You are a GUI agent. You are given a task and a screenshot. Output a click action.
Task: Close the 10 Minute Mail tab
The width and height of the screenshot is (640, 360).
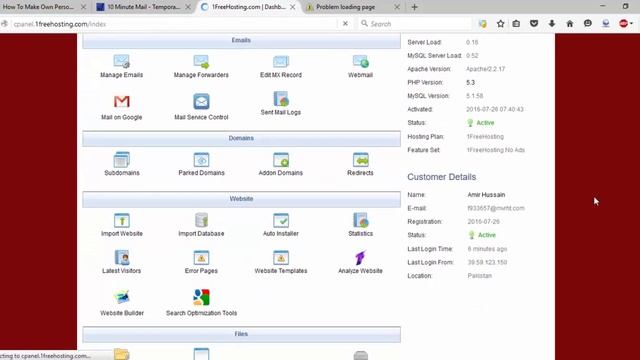188,7
